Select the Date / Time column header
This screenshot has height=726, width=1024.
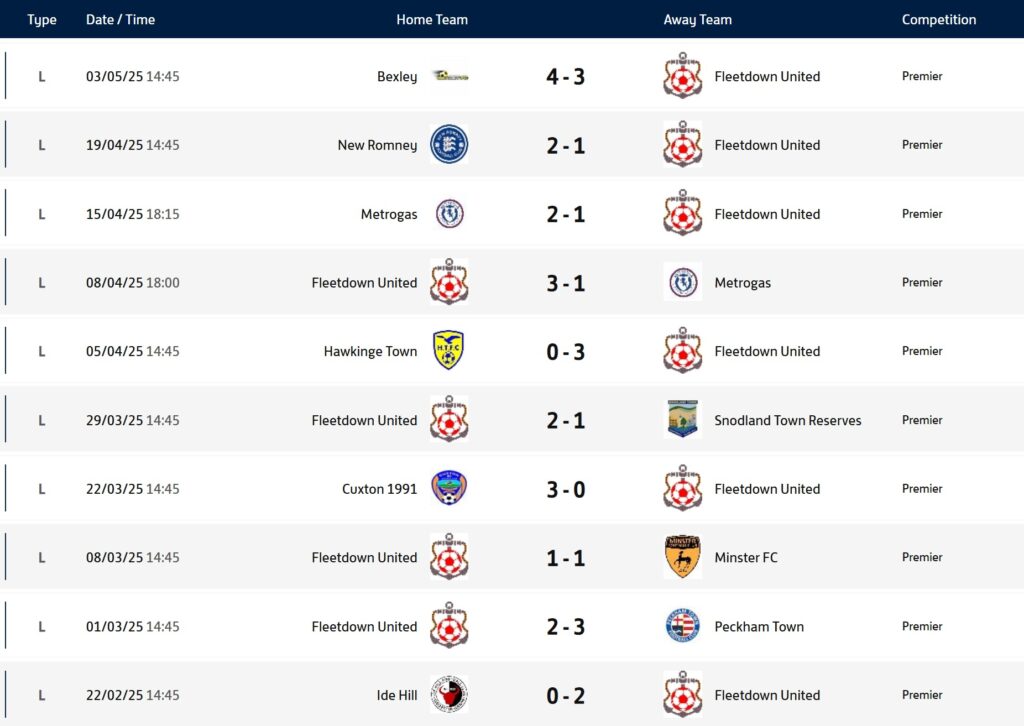click(x=120, y=20)
